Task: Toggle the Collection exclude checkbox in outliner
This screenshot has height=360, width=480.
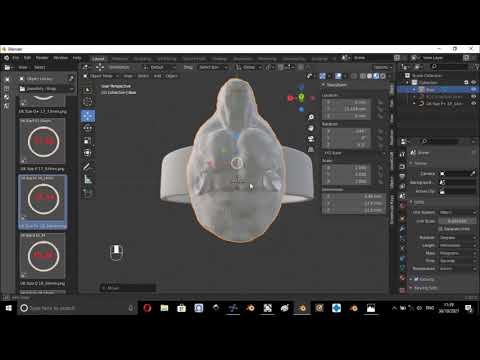Action: coord(466,82)
